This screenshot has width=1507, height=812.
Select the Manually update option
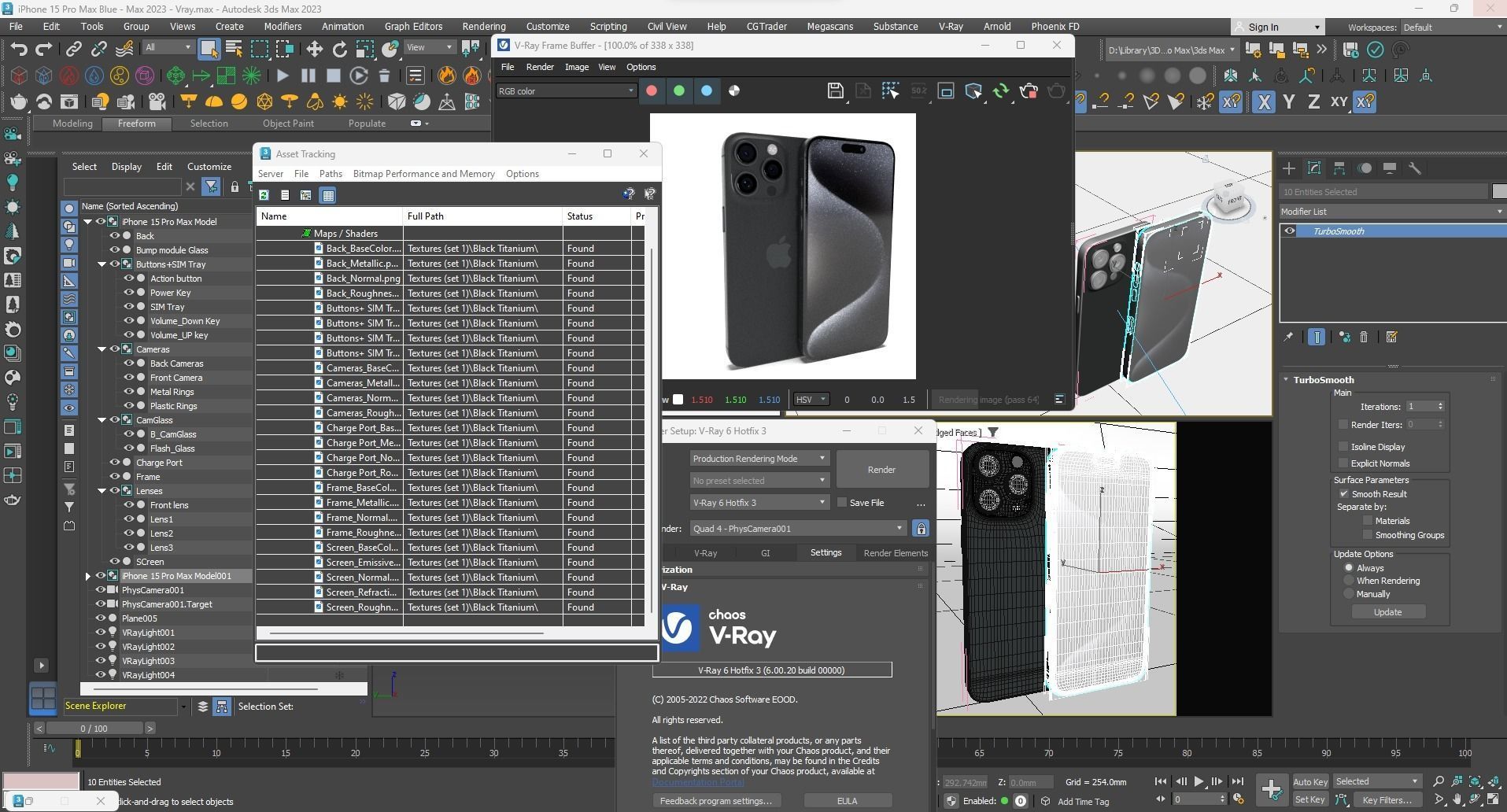(1349, 594)
